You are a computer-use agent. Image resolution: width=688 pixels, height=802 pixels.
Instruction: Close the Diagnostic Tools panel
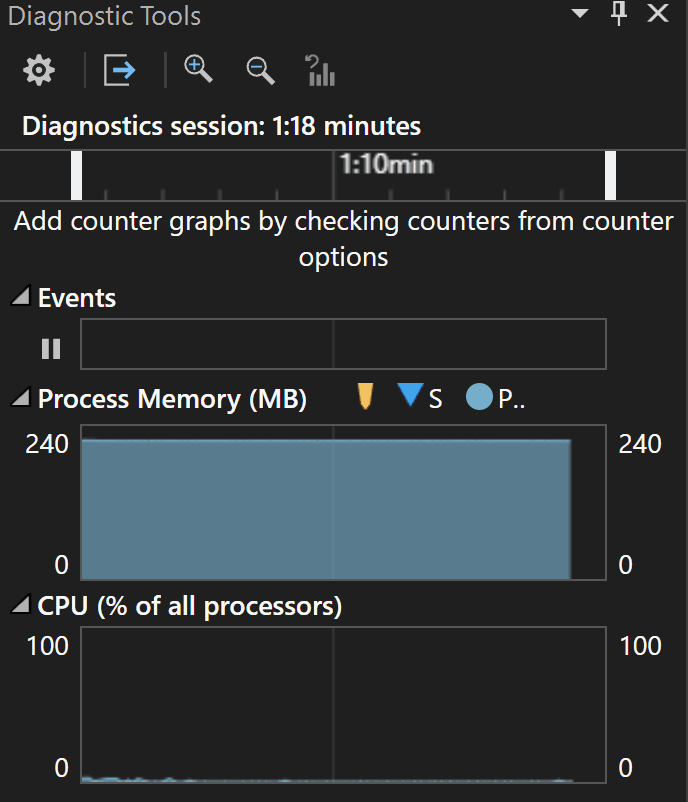click(658, 13)
